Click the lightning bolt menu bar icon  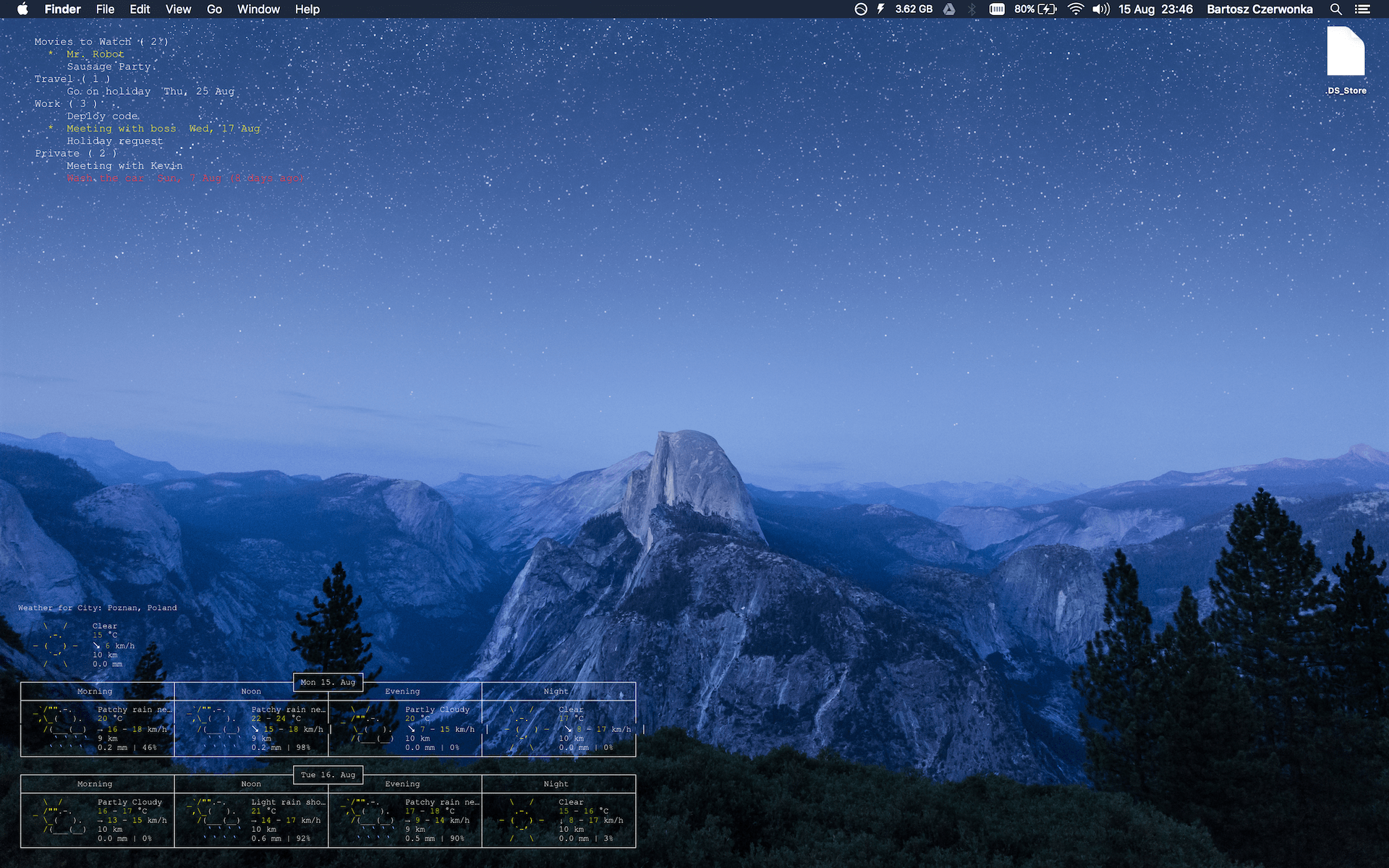(x=880, y=9)
